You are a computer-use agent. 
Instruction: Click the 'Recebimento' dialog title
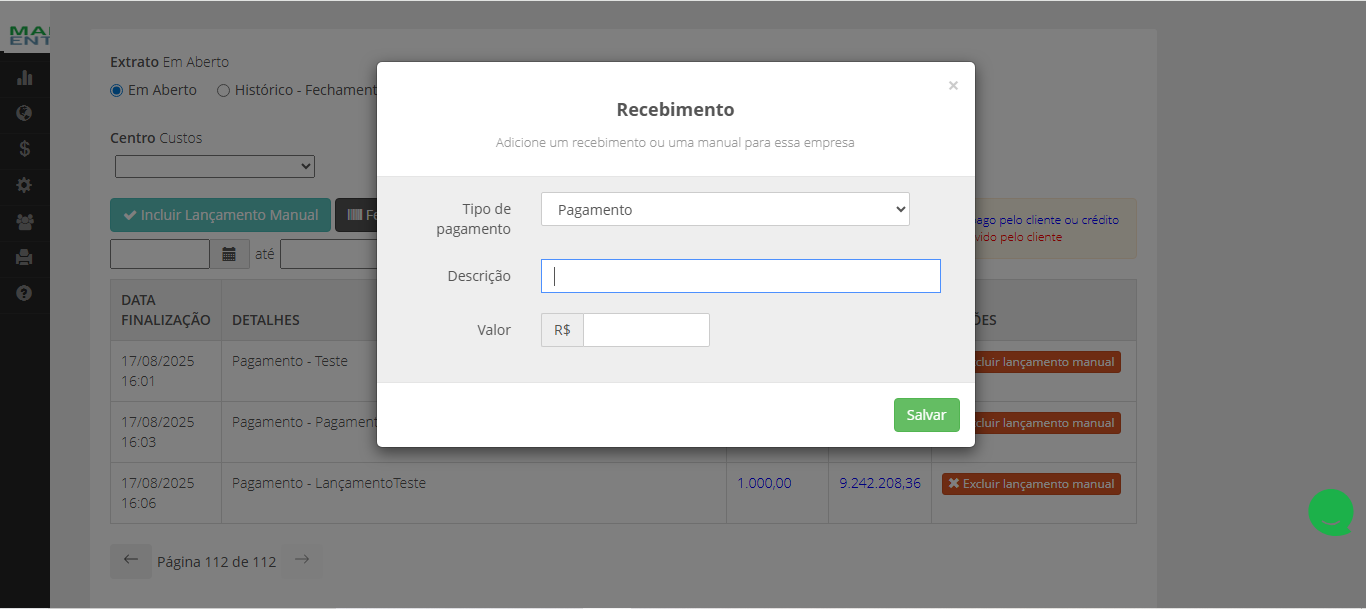click(x=675, y=110)
